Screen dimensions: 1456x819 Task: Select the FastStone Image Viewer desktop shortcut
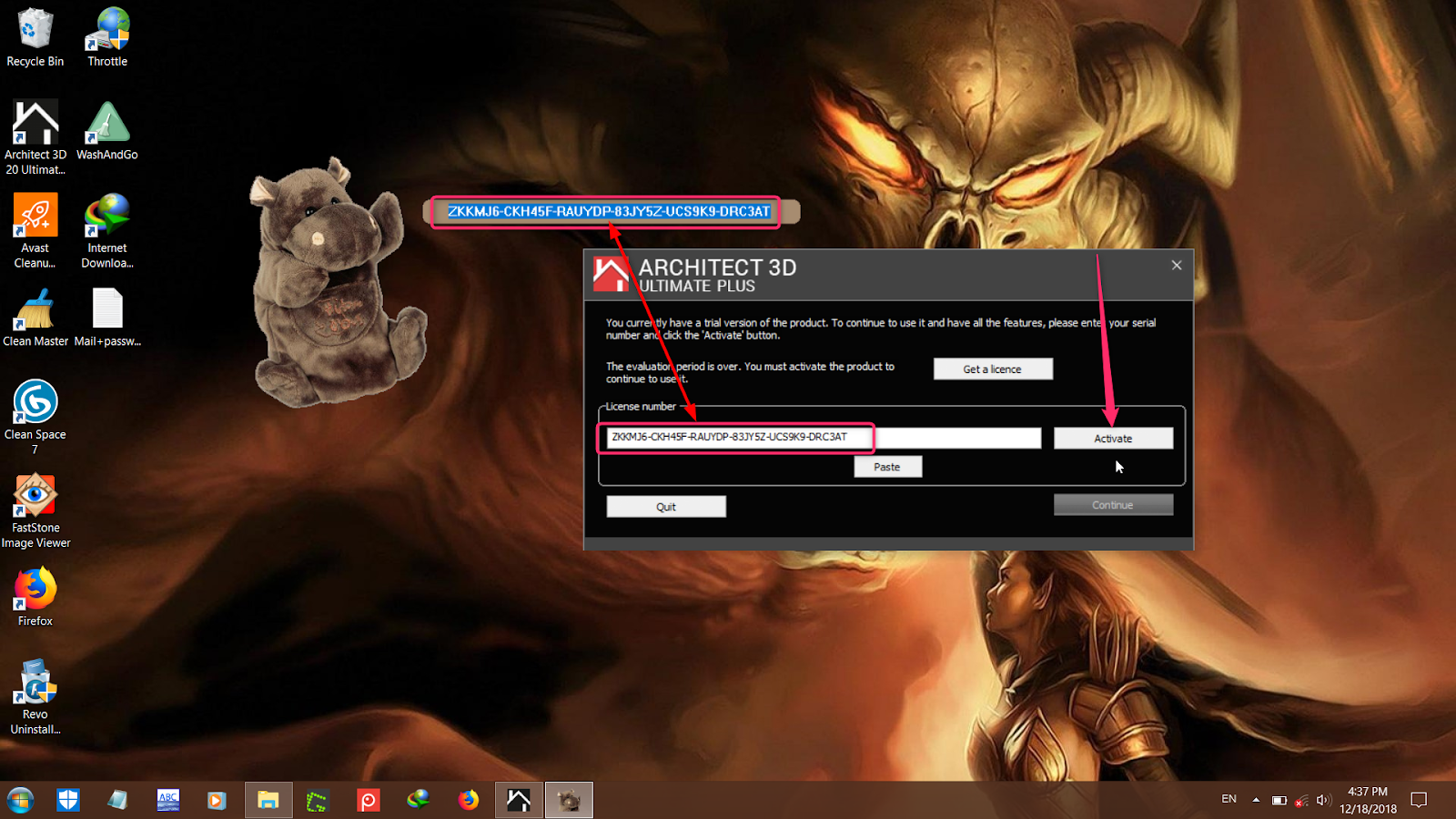tap(35, 511)
